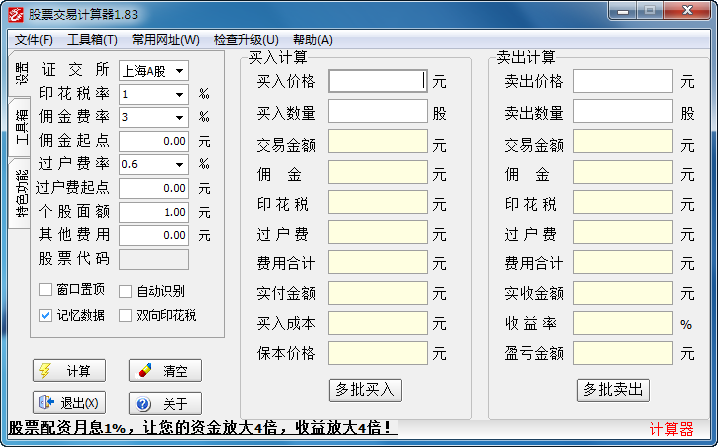718x447 pixels.
Task: Click the 买入成本 result field
Action: pyautogui.click(x=378, y=322)
